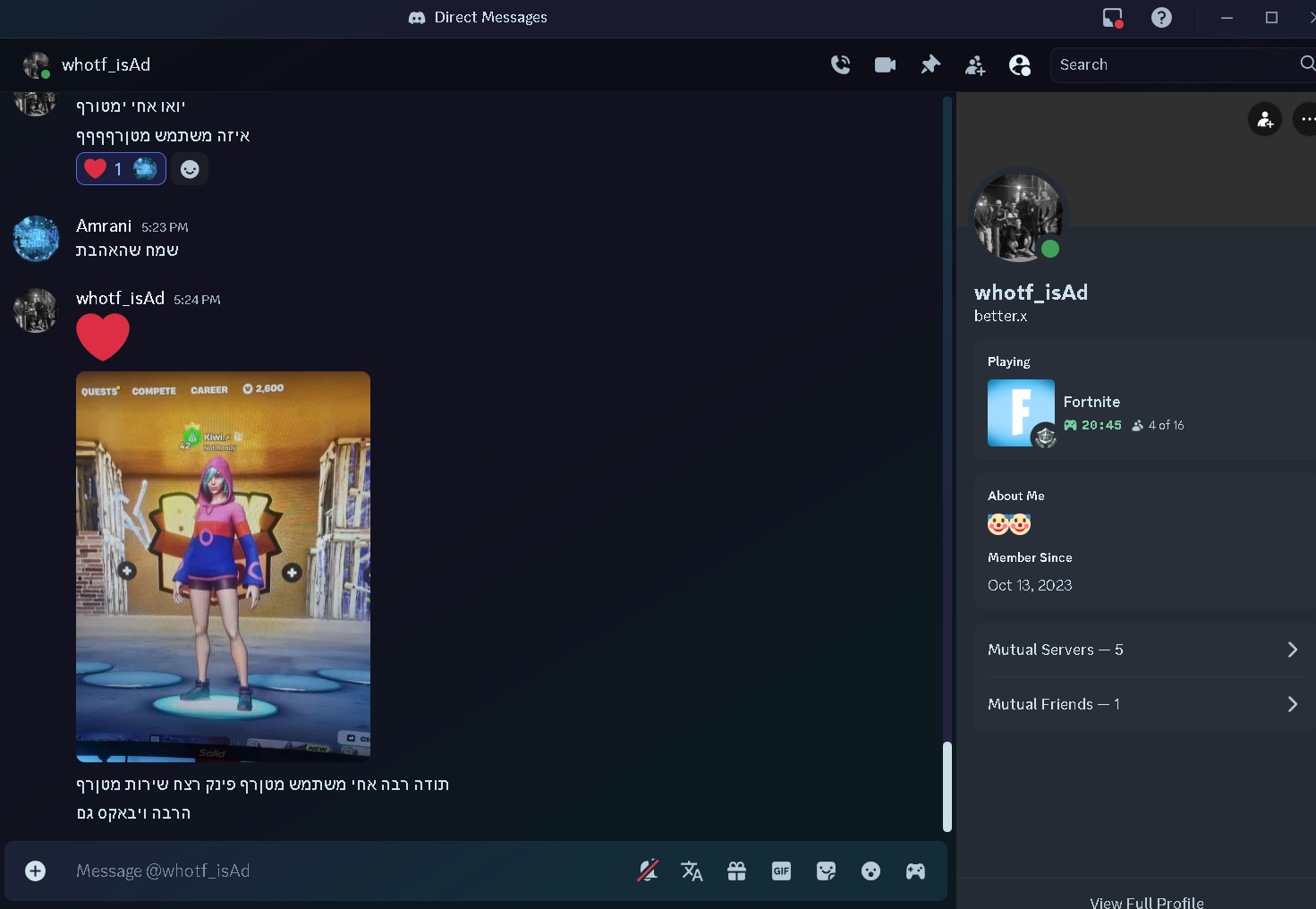The width and height of the screenshot is (1316, 909).
Task: Click the Fortnite activity name
Action: pos(1091,402)
